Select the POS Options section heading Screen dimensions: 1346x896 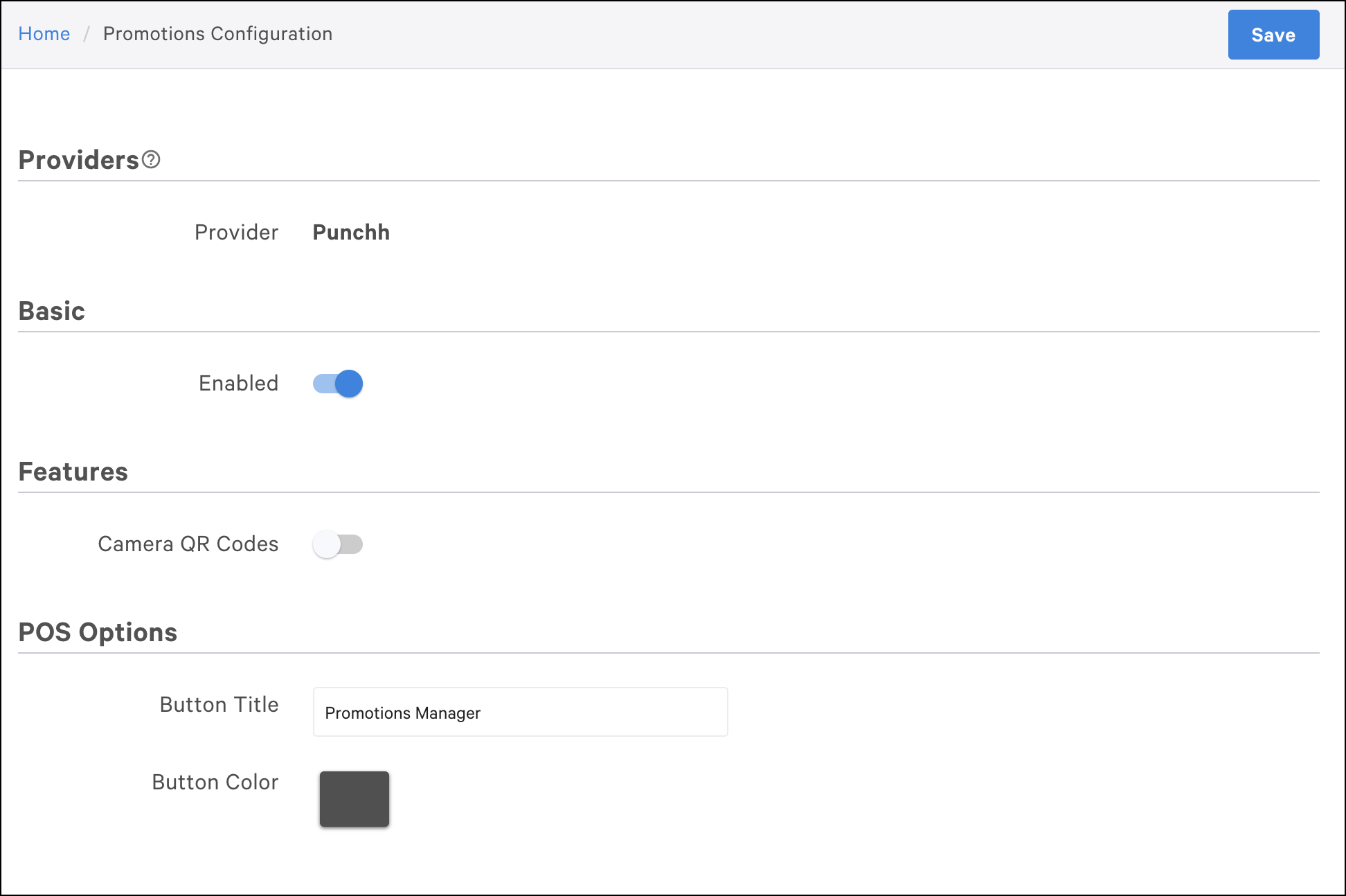point(98,632)
